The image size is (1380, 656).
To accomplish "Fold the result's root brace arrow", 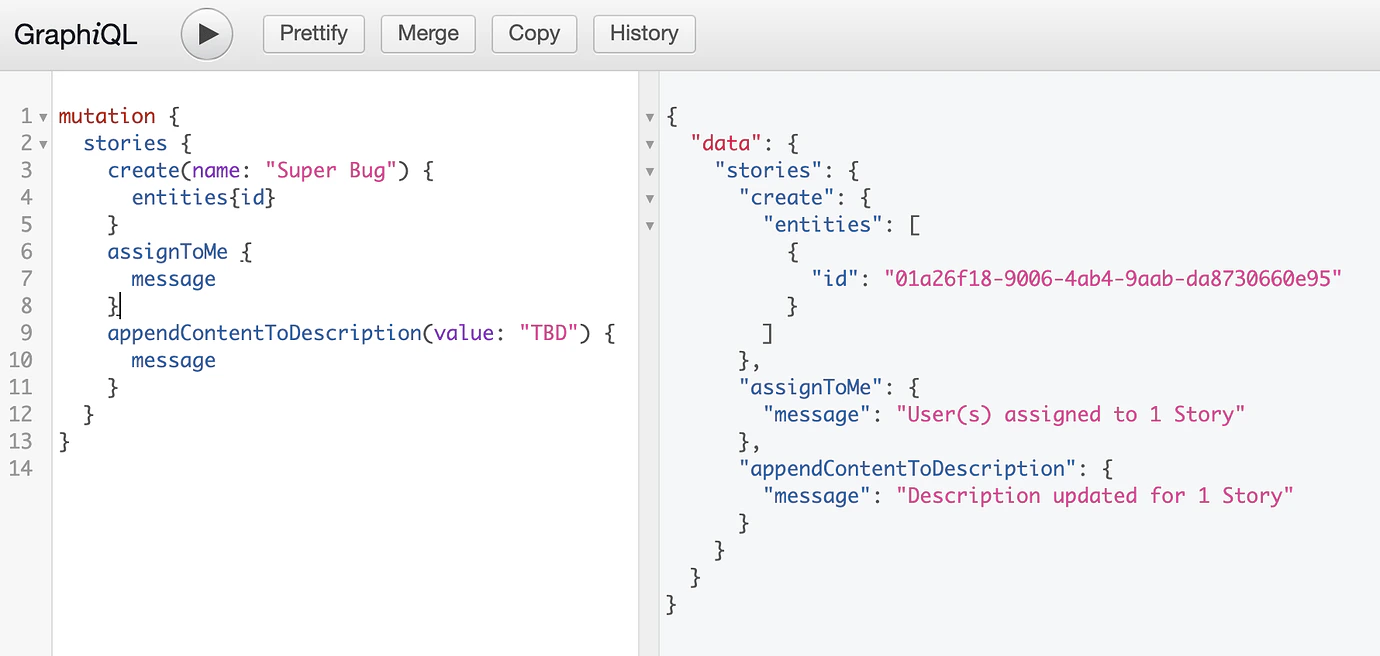I will pyautogui.click(x=650, y=117).
